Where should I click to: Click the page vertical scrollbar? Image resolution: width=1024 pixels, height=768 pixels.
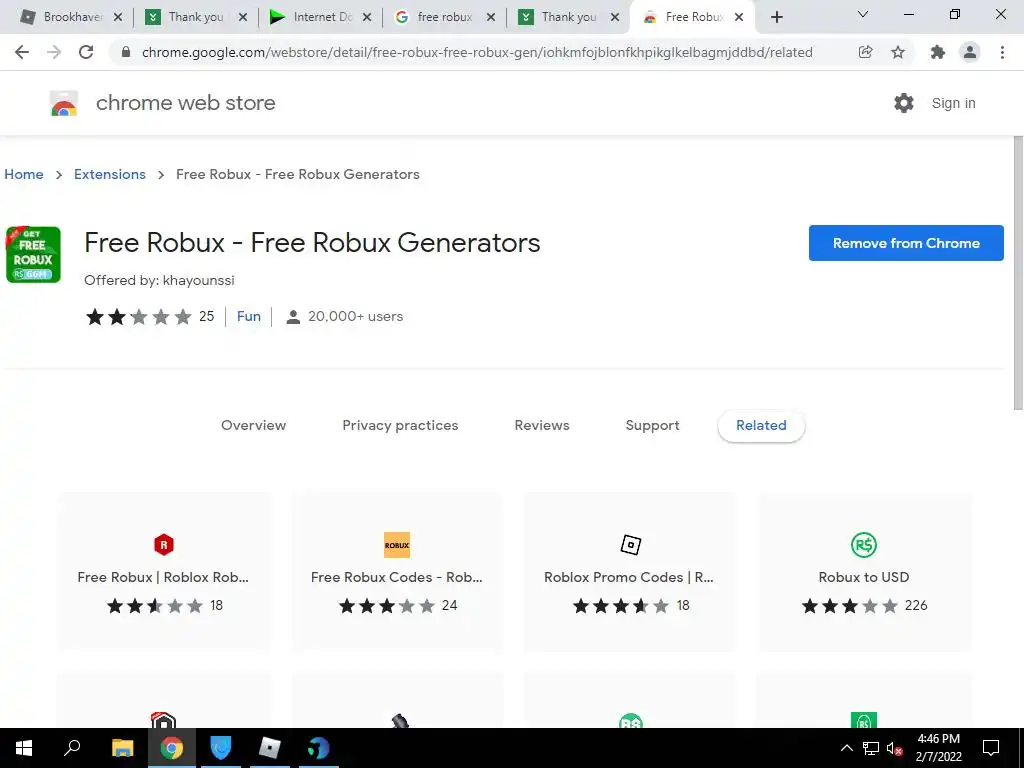(1017, 273)
